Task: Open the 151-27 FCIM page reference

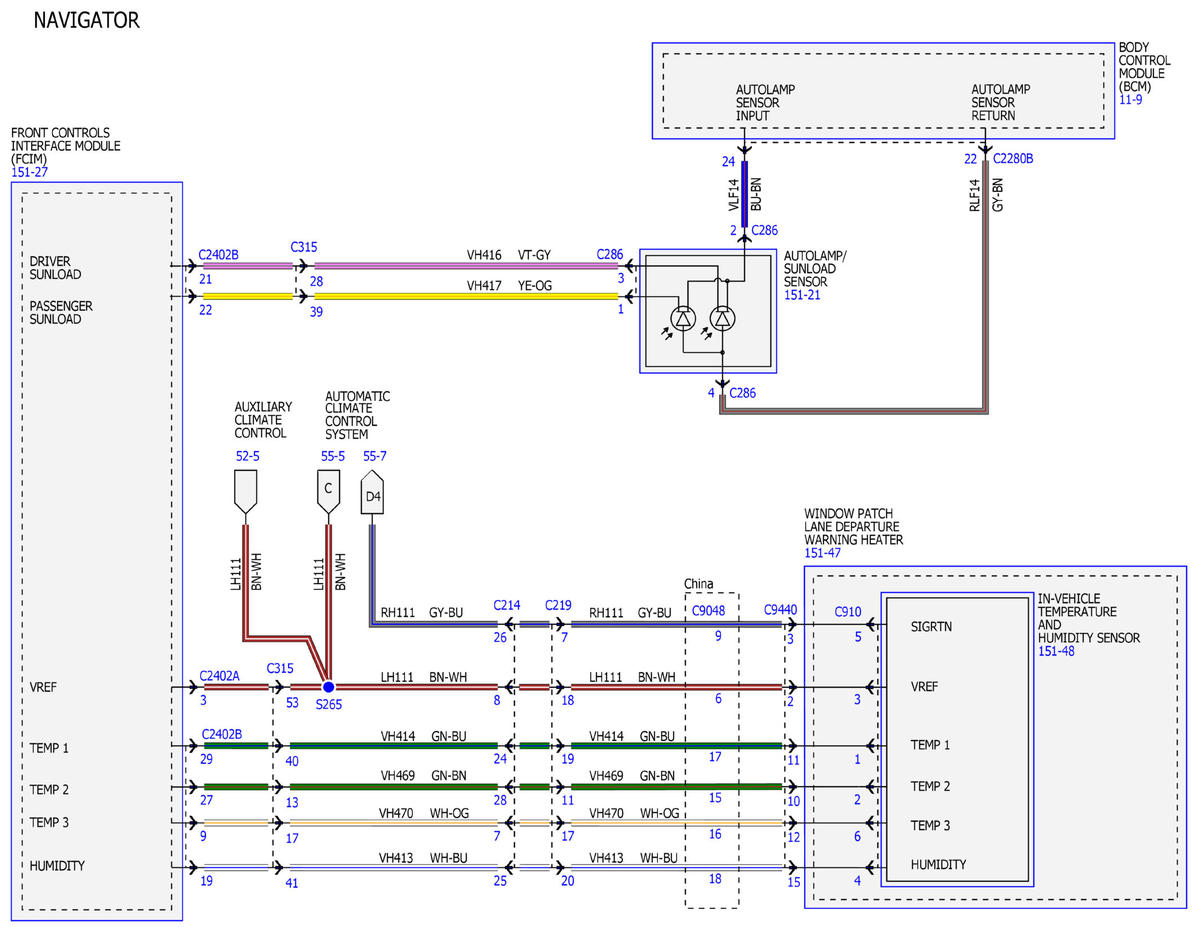Action: 29,172
